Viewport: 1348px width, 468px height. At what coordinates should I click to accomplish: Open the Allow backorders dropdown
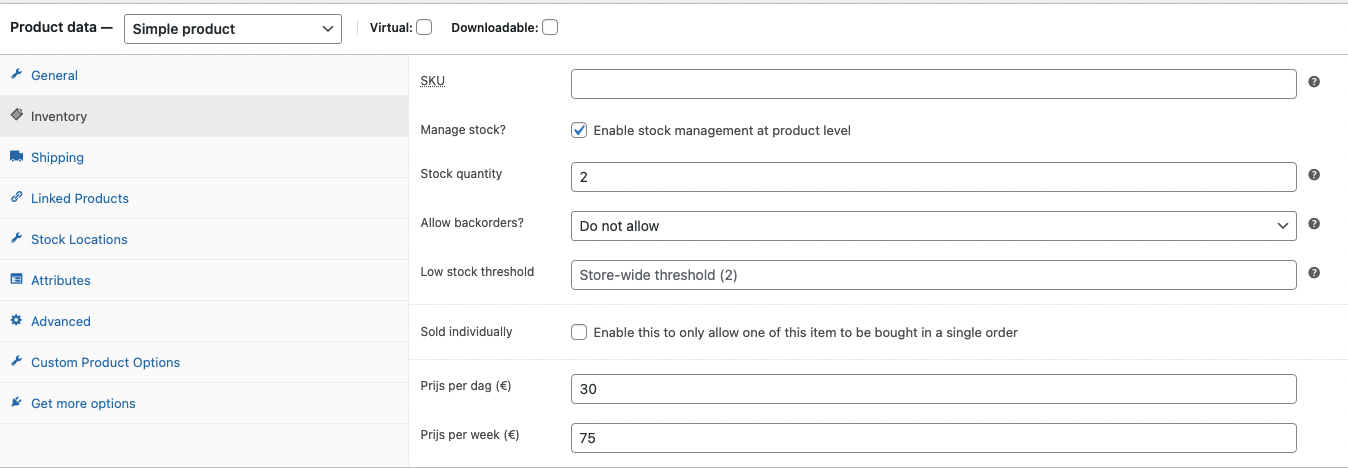coord(933,226)
